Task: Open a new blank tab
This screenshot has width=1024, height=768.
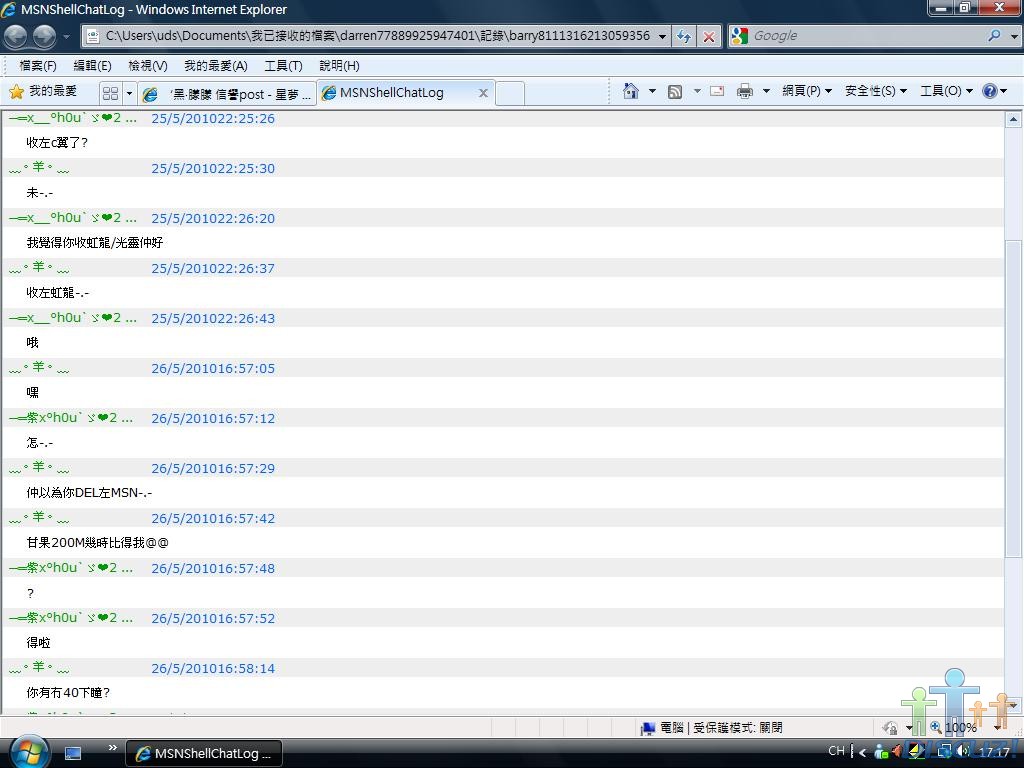Action: (510, 93)
